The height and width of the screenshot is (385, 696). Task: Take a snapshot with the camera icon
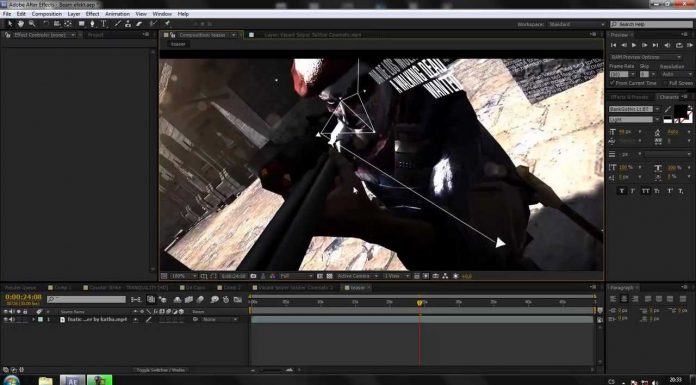[253, 276]
